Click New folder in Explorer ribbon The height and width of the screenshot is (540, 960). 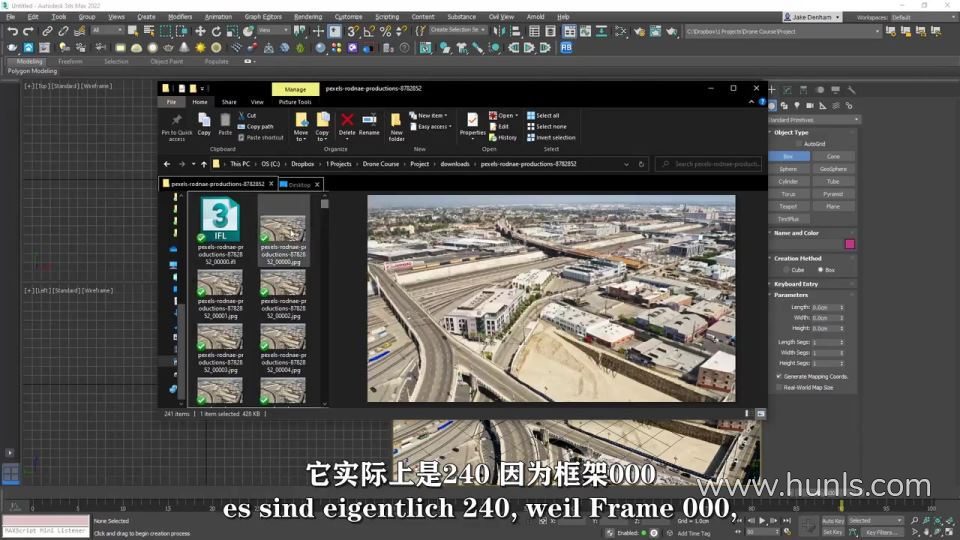(x=397, y=127)
